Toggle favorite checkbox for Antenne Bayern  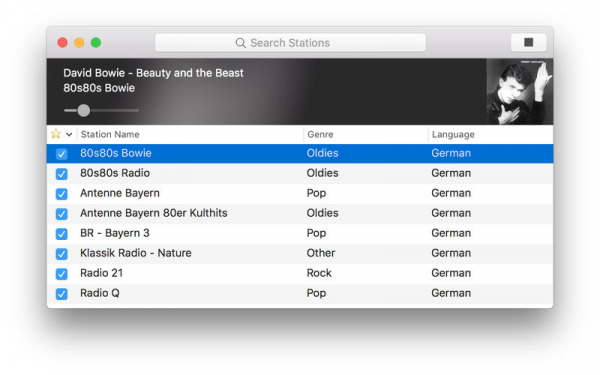(61, 194)
